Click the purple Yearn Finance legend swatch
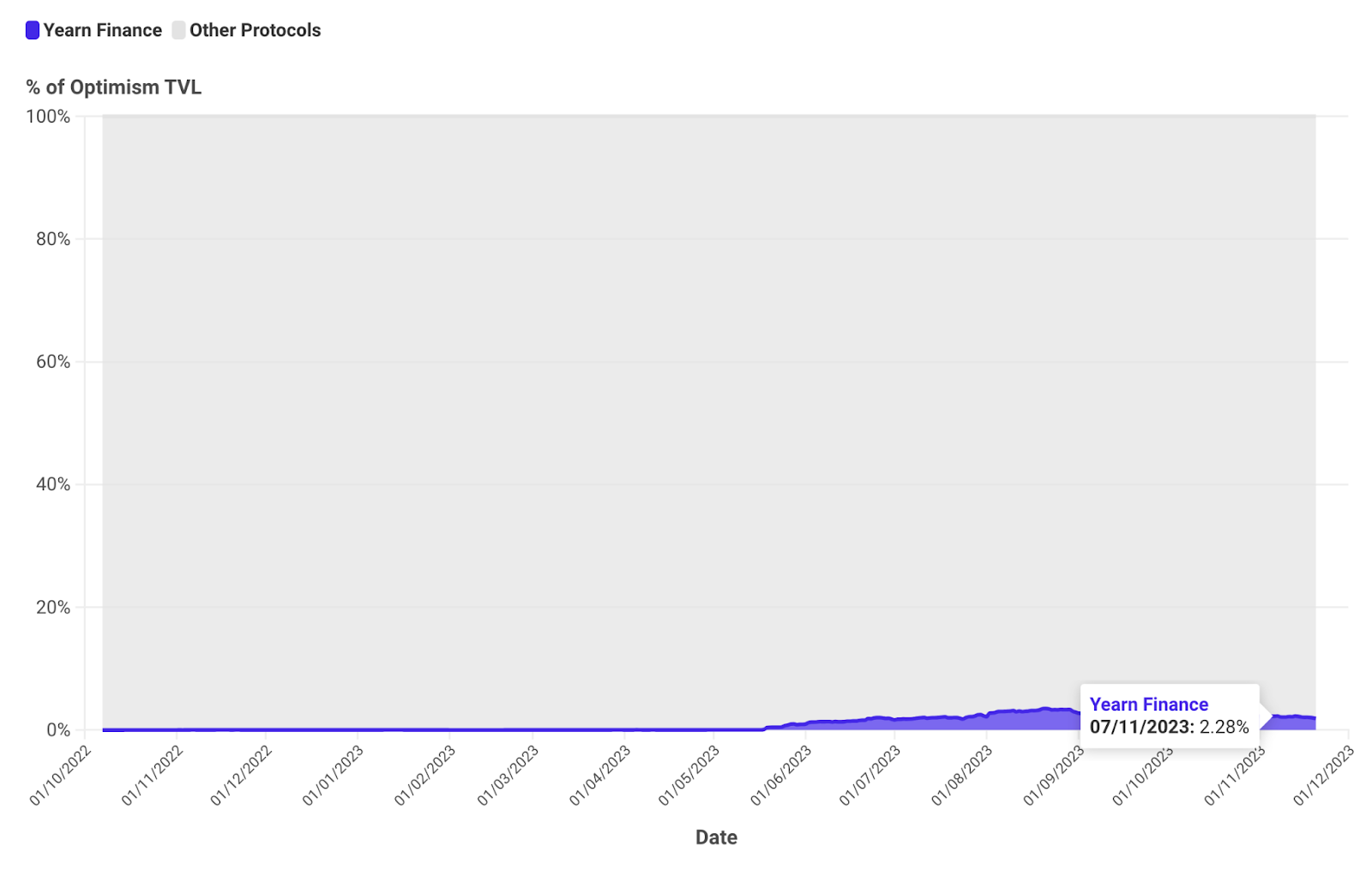The height and width of the screenshot is (870, 1372). tap(33, 30)
